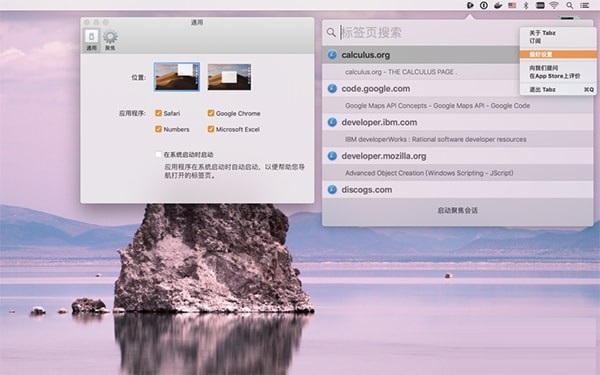Select the top-right corner position thumbnail
Viewport: 600px width, 375px height.
177,77
